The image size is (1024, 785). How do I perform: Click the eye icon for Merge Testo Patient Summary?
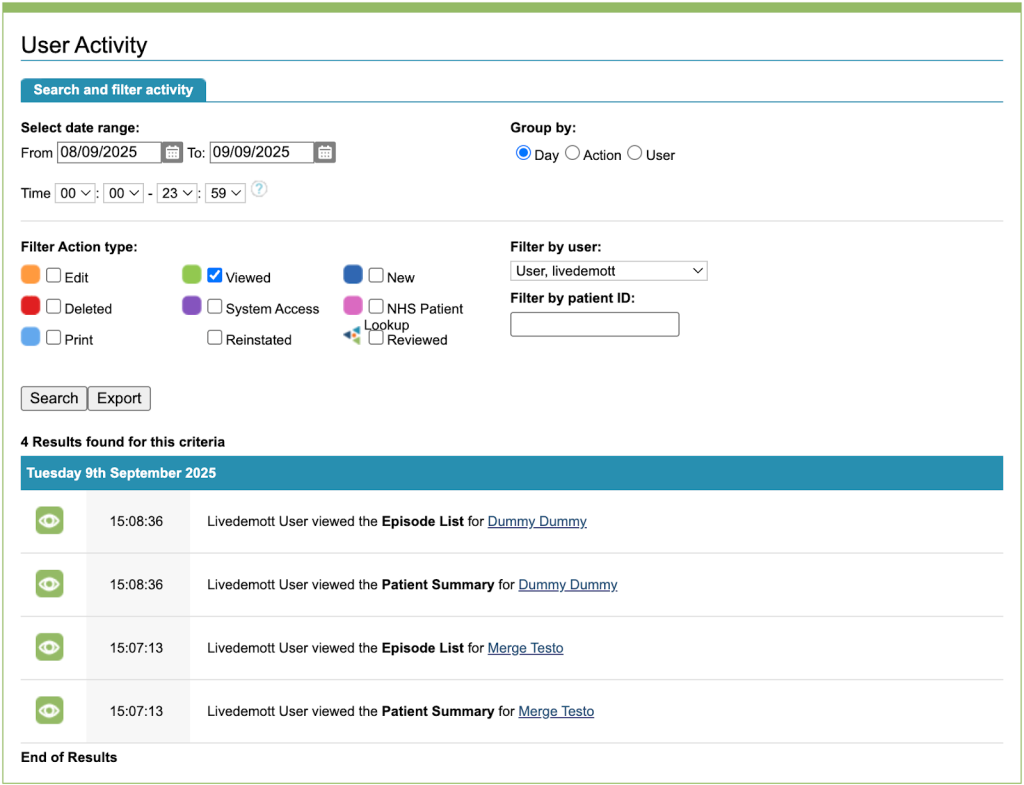(x=49, y=711)
